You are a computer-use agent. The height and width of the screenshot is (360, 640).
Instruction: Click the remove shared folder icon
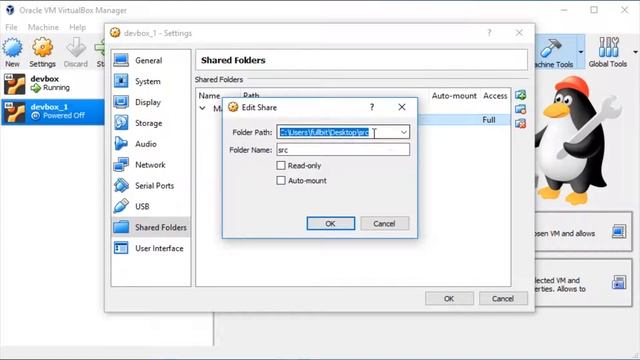(x=520, y=123)
